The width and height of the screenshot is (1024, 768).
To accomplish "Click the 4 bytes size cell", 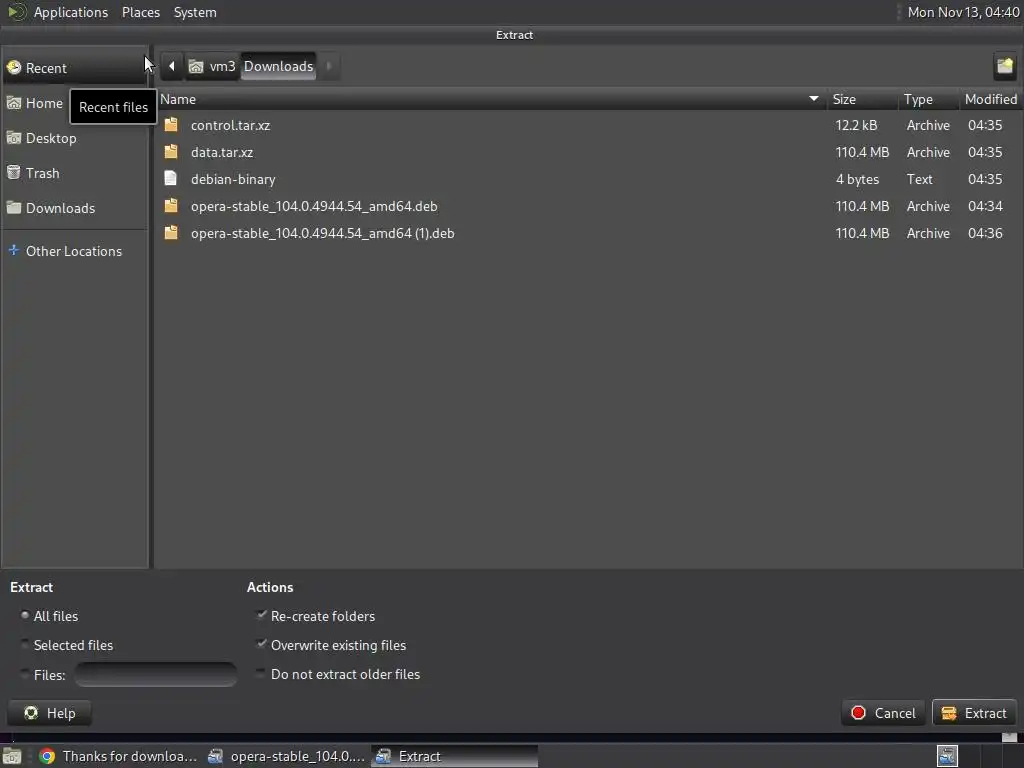I will (857, 179).
